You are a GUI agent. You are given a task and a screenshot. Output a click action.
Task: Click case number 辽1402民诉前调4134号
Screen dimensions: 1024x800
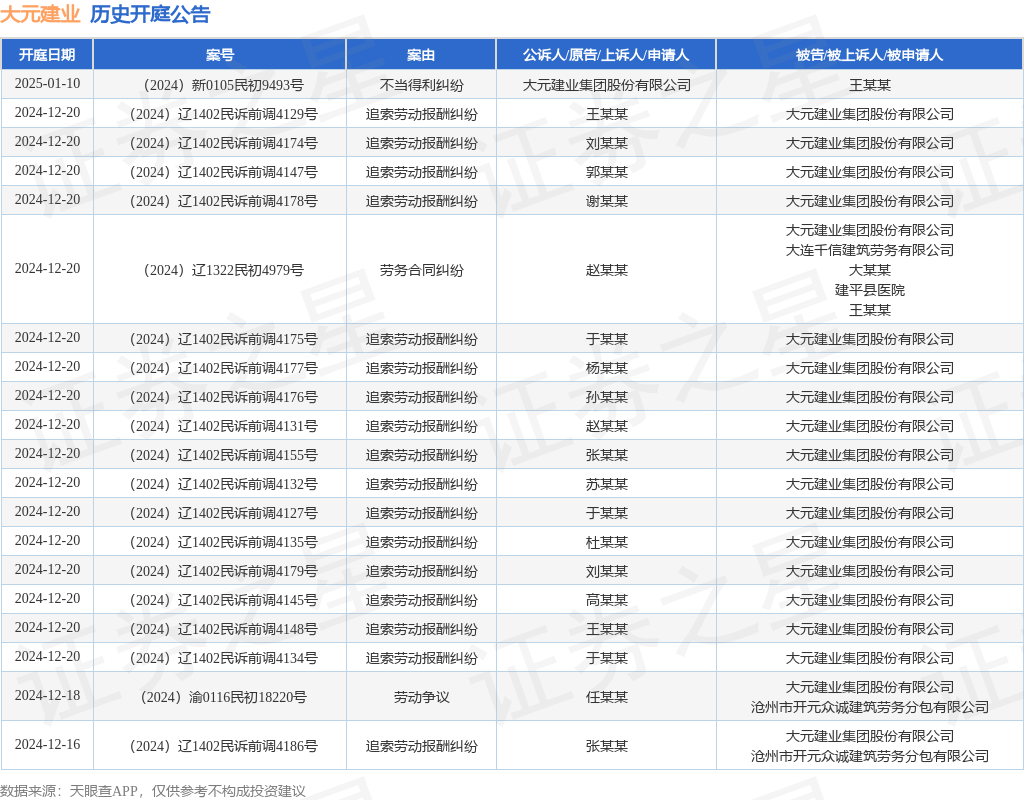pos(223,658)
